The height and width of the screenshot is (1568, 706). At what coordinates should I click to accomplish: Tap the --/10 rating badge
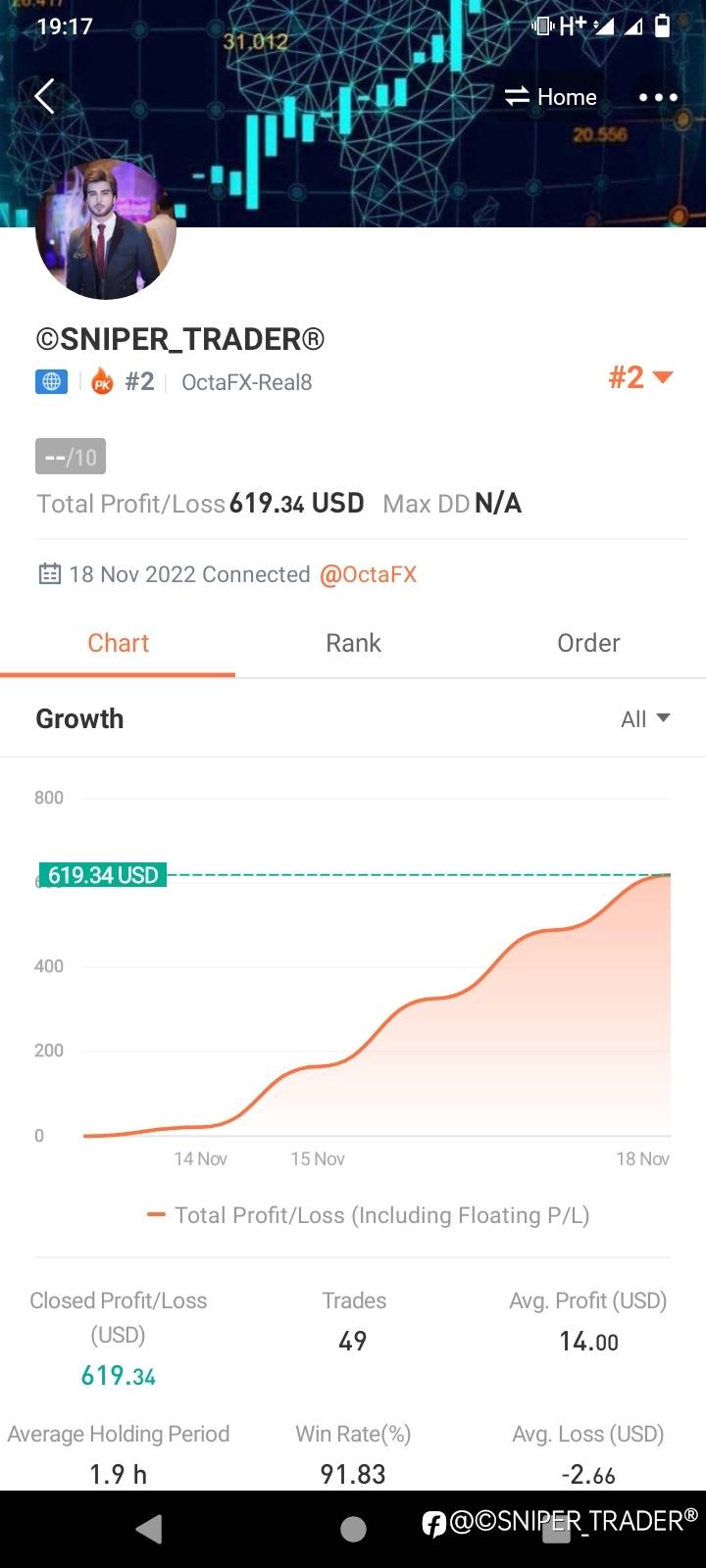click(x=71, y=457)
